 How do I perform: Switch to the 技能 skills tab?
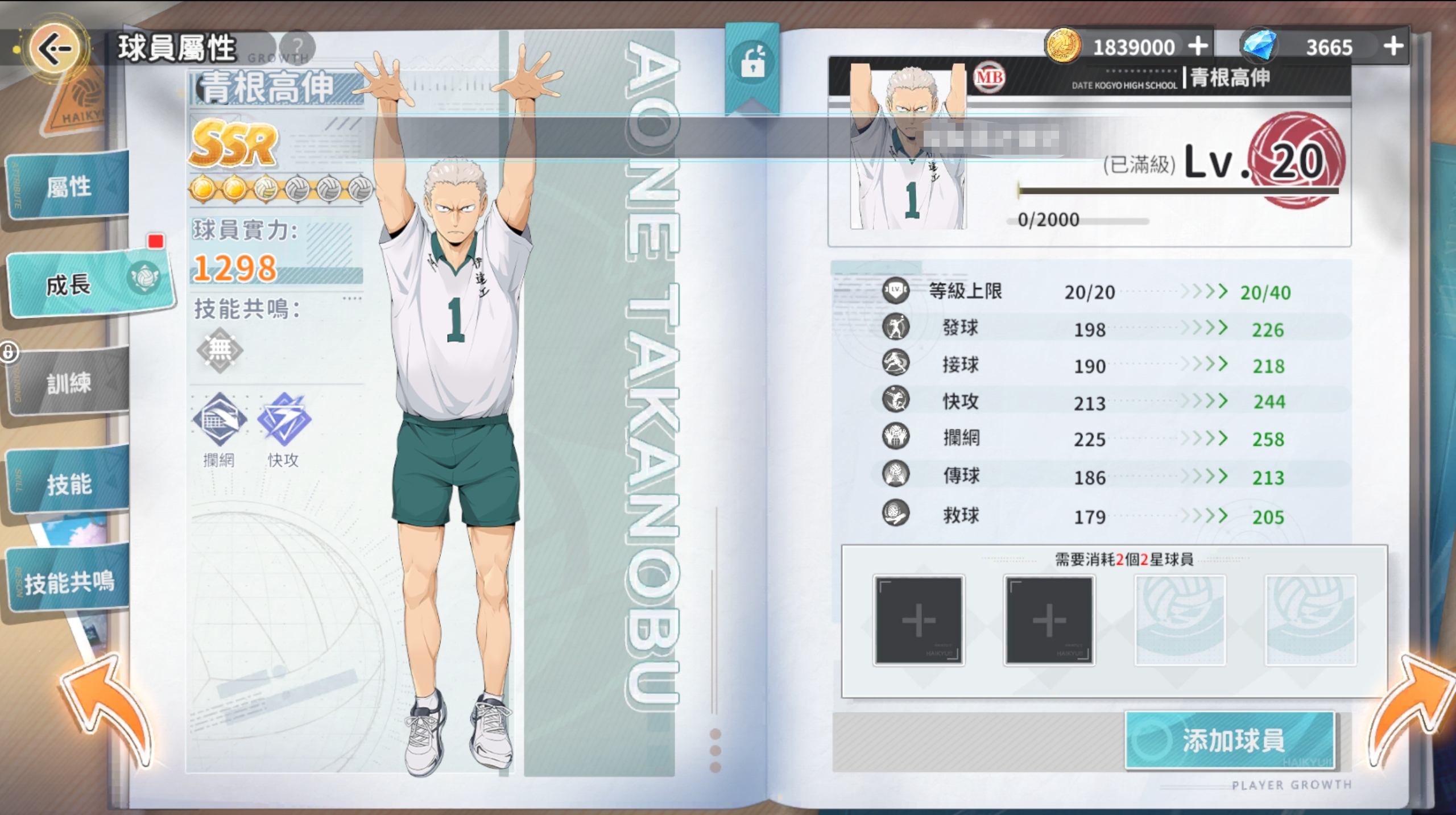click(68, 483)
